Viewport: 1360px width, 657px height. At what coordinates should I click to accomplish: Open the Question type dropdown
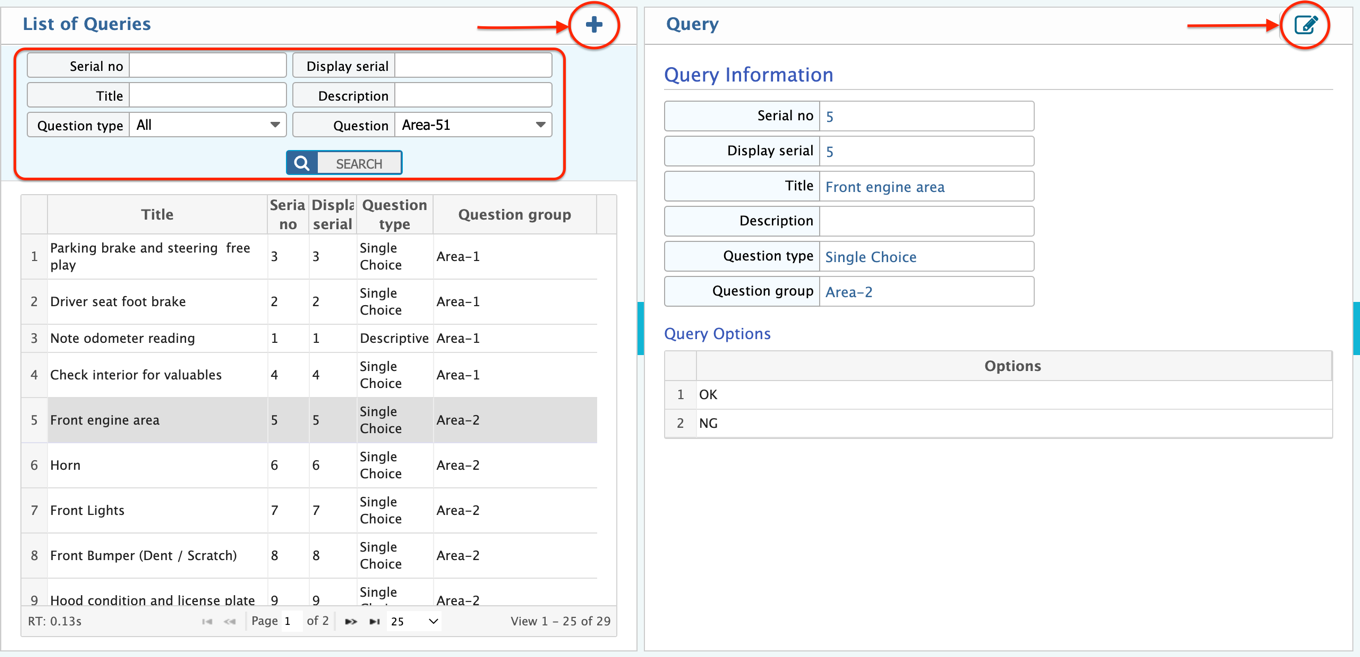coord(208,125)
